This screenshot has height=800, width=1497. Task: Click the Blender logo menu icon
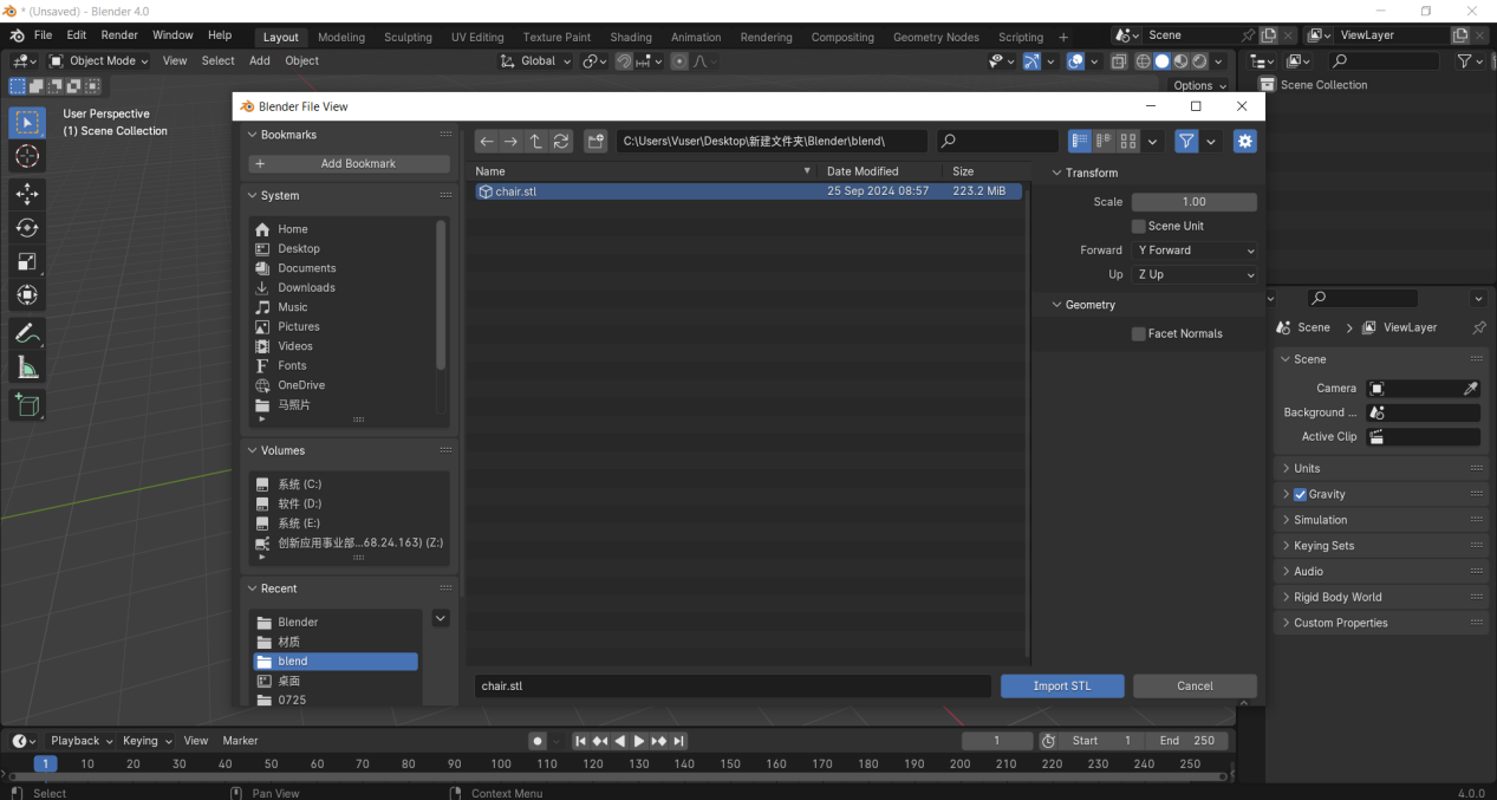(17, 35)
